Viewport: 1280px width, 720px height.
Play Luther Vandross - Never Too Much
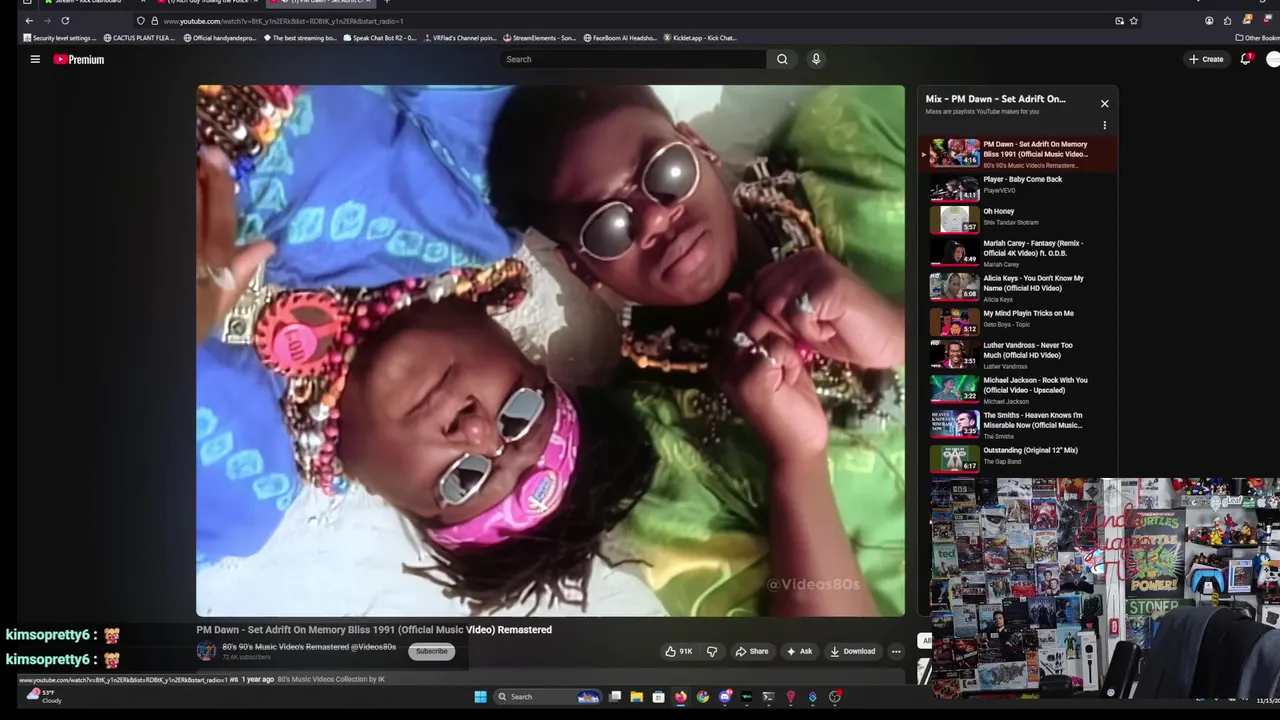(1018, 354)
